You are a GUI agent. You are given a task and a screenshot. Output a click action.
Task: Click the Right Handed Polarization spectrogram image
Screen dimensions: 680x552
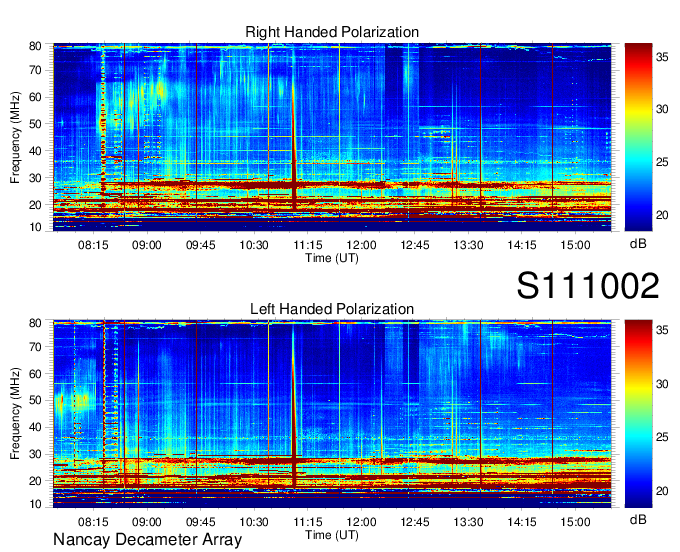(x=332, y=137)
